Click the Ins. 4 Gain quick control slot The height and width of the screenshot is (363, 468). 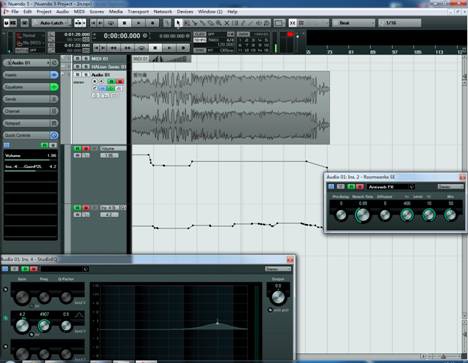[30, 167]
